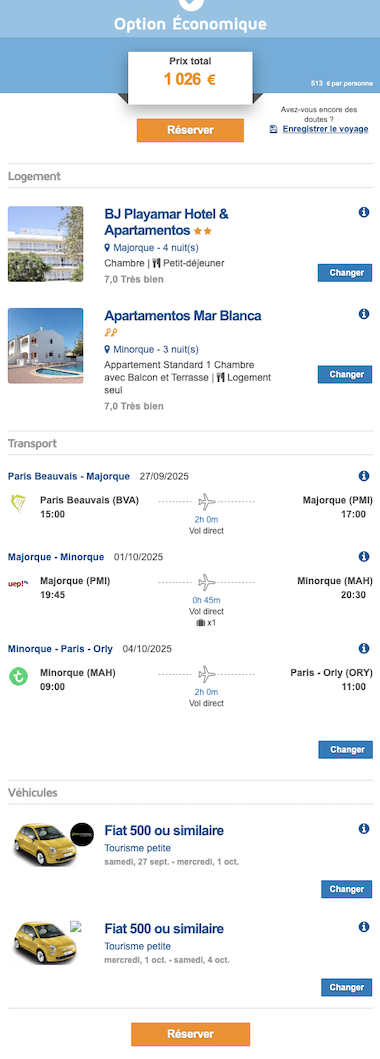Change the Apartamentos Mar Blanca accommodation
This screenshot has width=380, height=1059.
coord(345,374)
